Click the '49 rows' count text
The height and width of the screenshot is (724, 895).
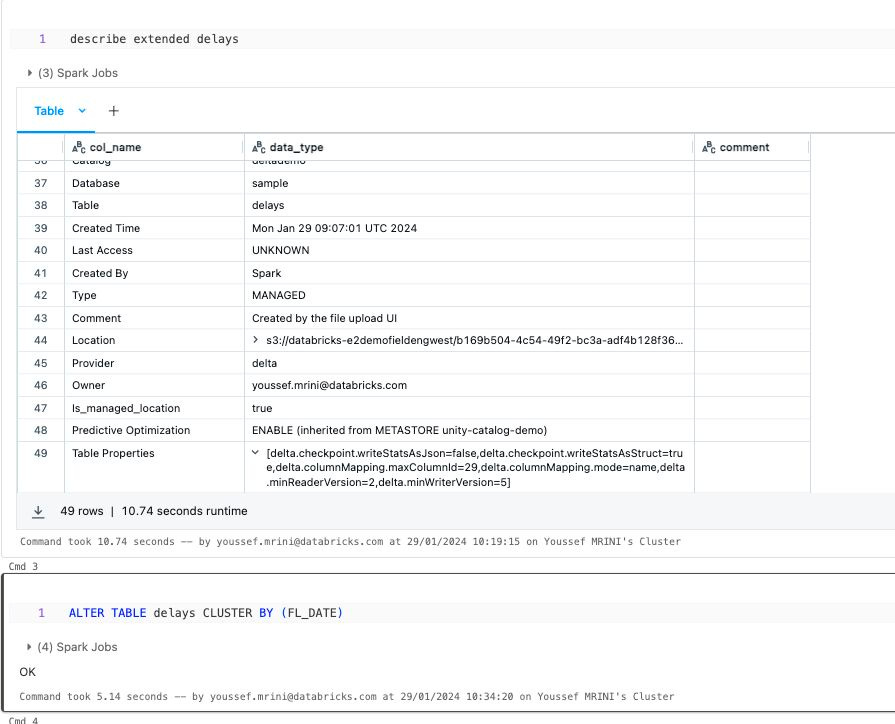click(82, 511)
